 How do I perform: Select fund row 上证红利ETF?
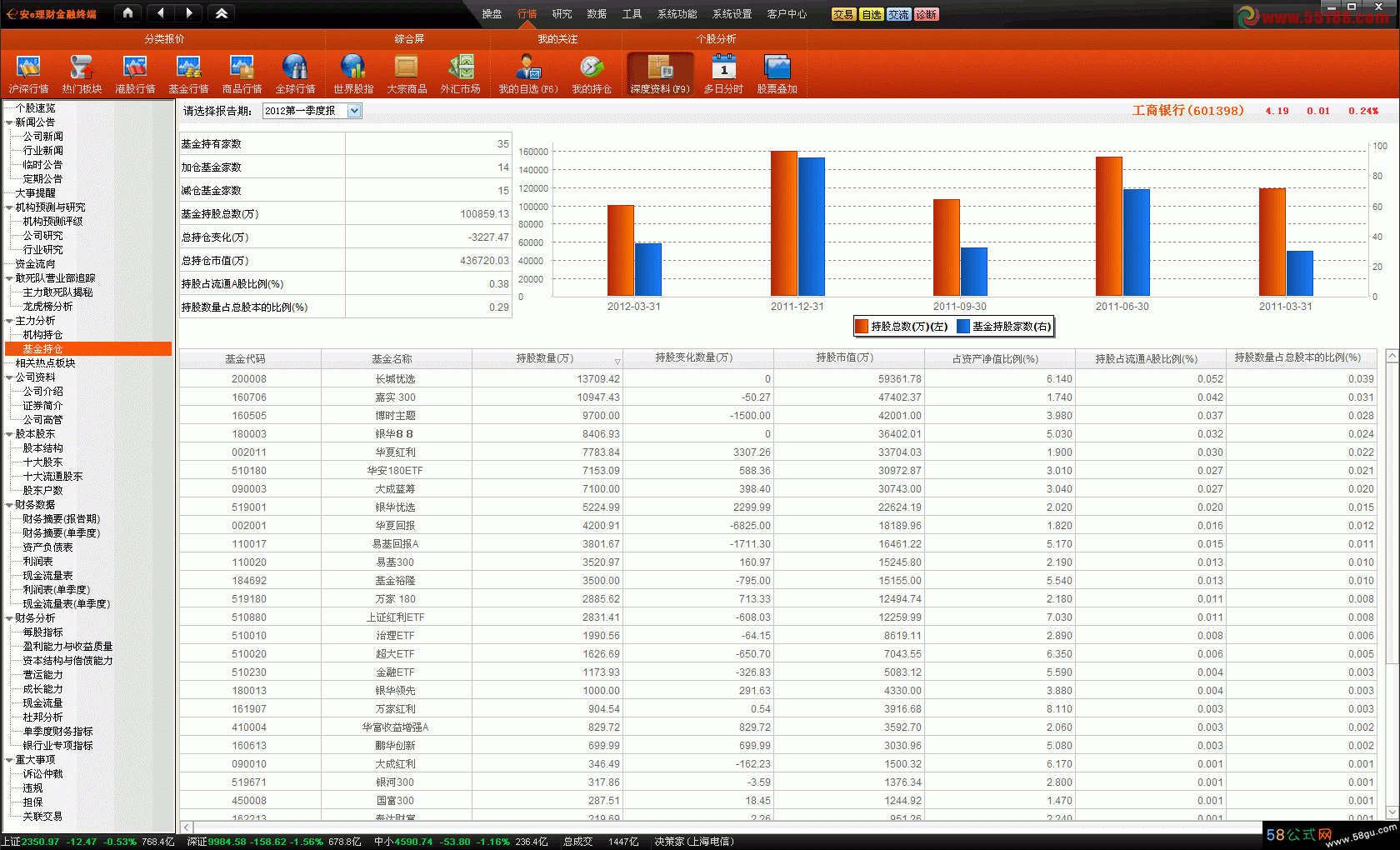[x=778, y=617]
